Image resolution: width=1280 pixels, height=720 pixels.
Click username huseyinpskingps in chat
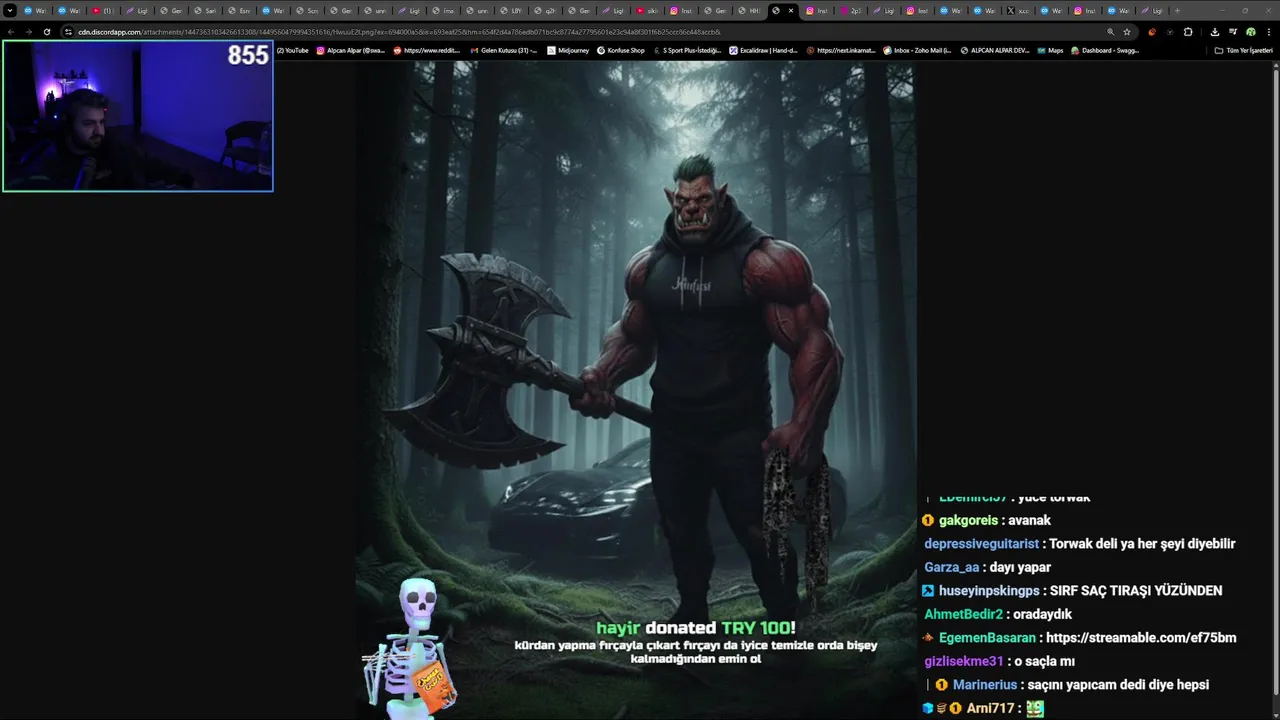point(989,591)
